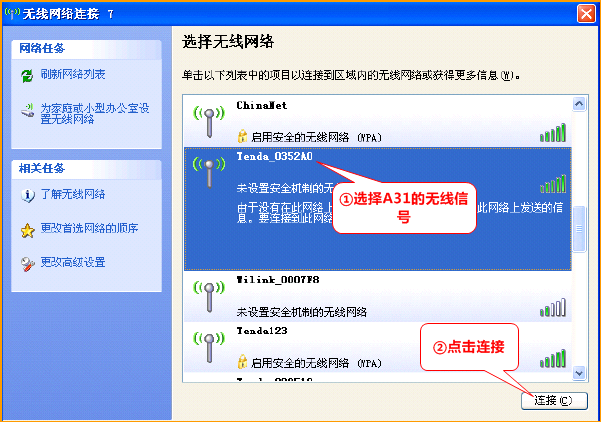Click the wireless icon in the title bar
This screenshot has width=601, height=422.
click(x=12, y=12)
